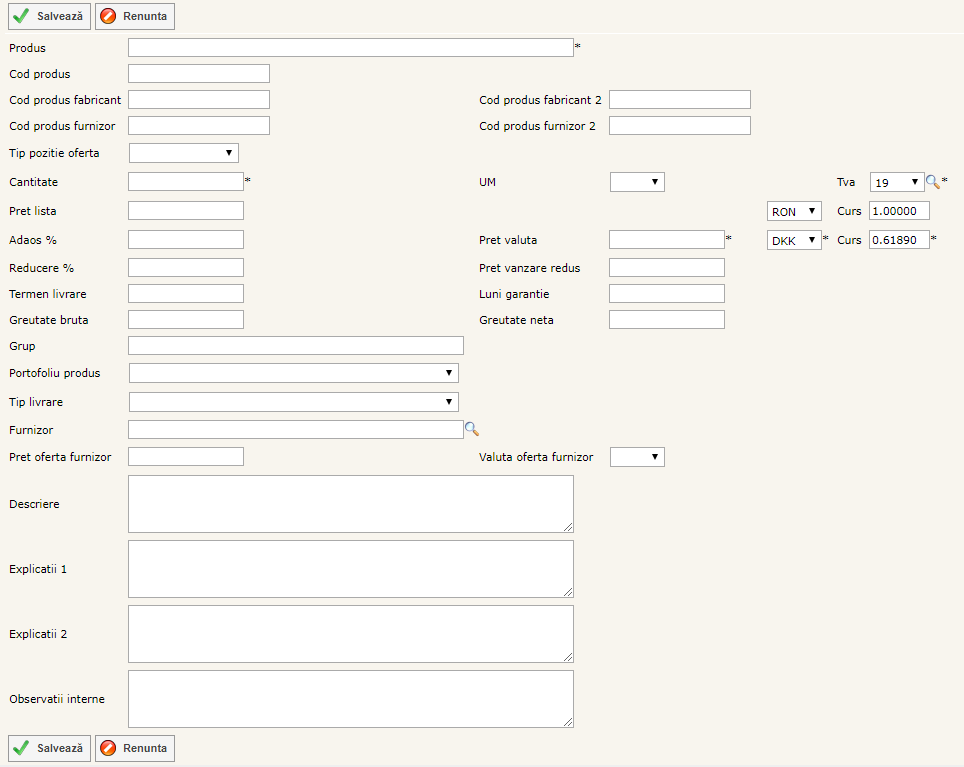Click into the Cantitate input field

click(x=186, y=181)
